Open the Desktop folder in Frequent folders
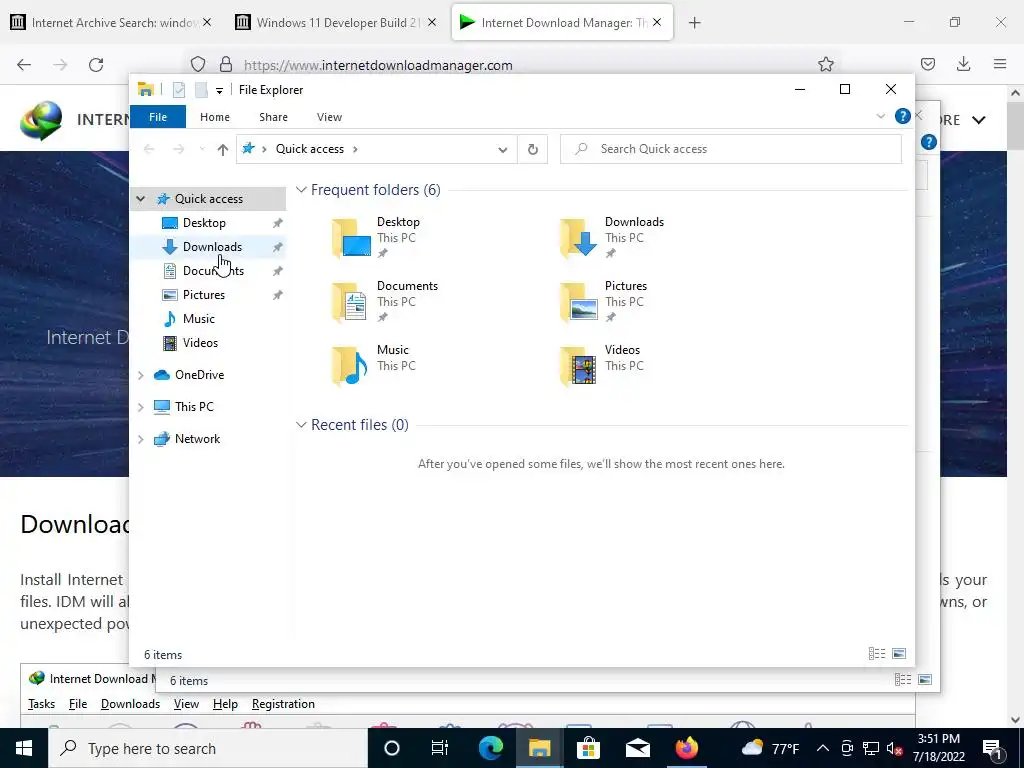The image size is (1024, 768). (376, 238)
